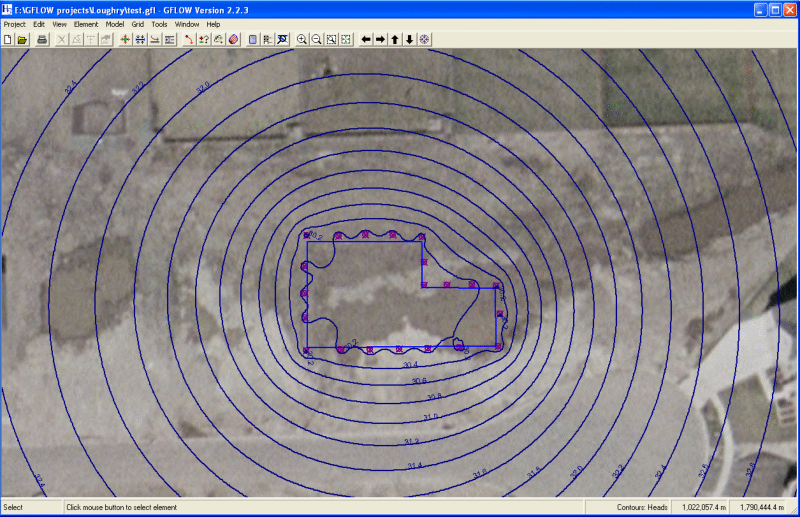
Task: Open the Element menu
Action: click(86, 24)
